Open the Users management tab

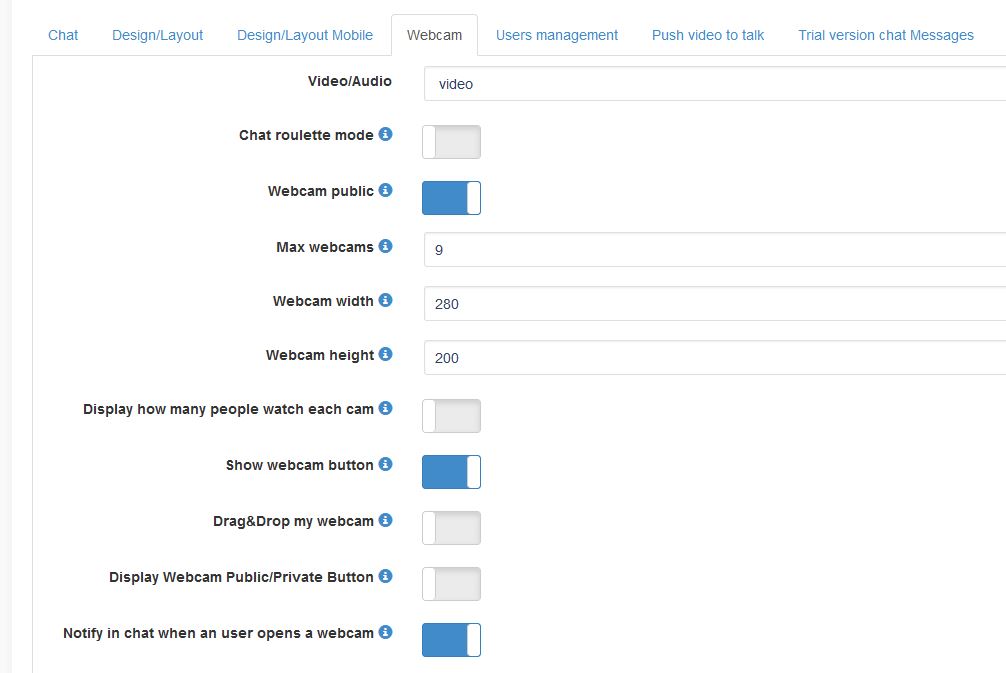pyautogui.click(x=557, y=35)
